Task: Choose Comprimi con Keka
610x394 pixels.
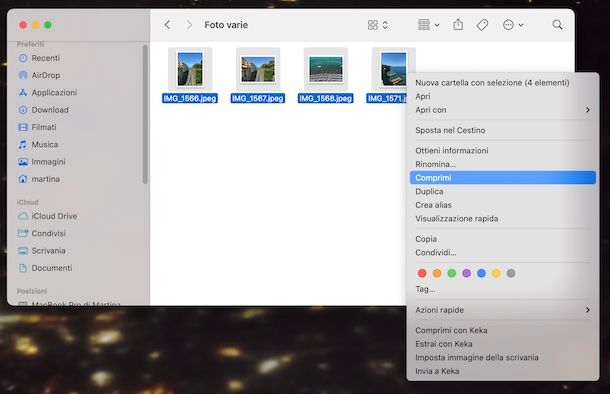Action: click(x=503, y=330)
